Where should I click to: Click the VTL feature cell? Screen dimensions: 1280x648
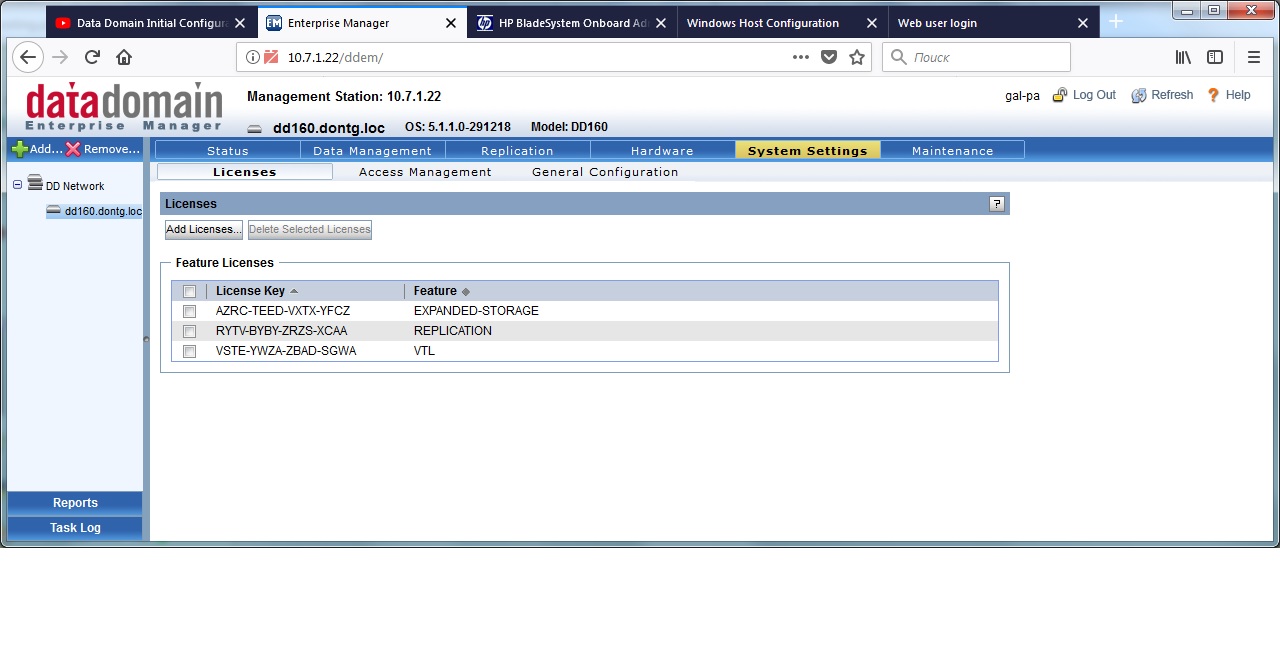click(424, 351)
